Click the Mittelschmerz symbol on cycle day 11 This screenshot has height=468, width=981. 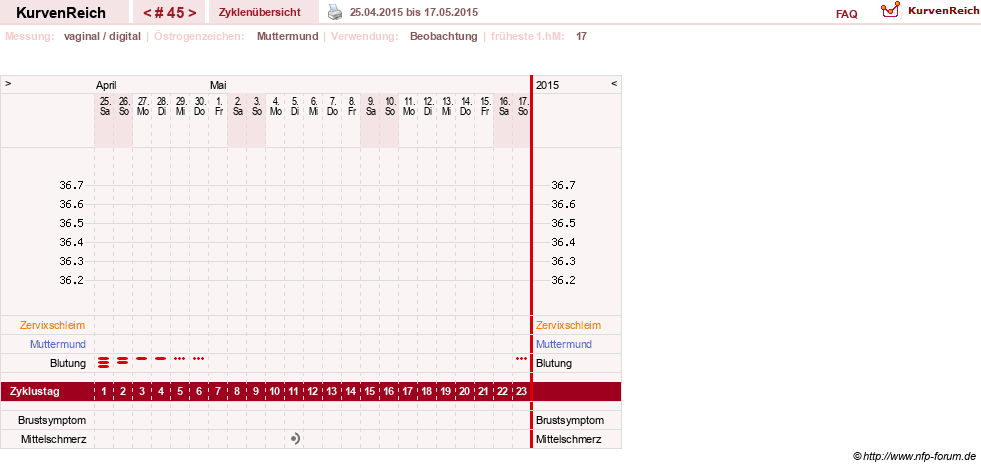click(295, 439)
